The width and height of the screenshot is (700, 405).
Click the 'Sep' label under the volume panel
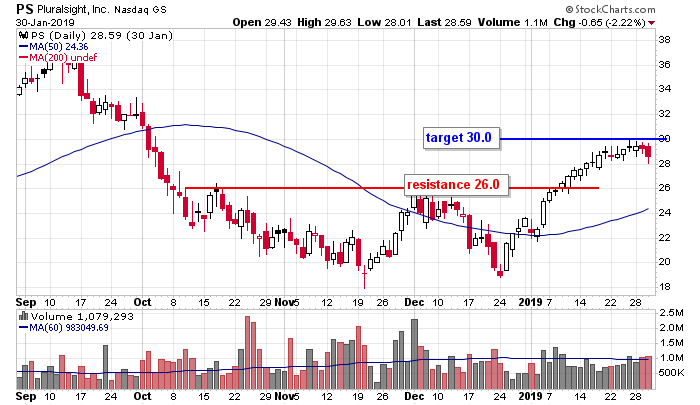tap(26, 396)
